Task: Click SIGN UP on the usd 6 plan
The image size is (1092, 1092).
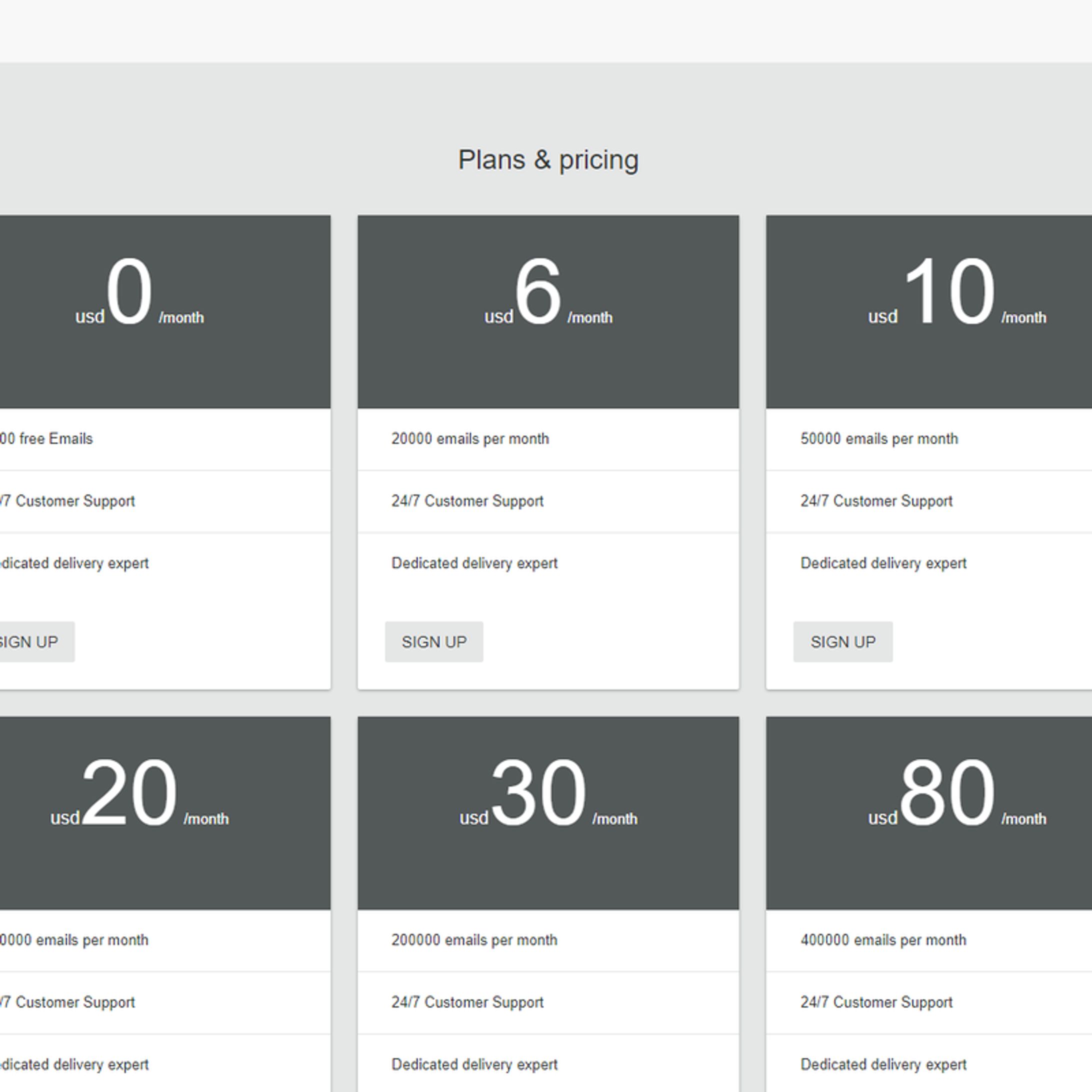Action: pos(433,642)
